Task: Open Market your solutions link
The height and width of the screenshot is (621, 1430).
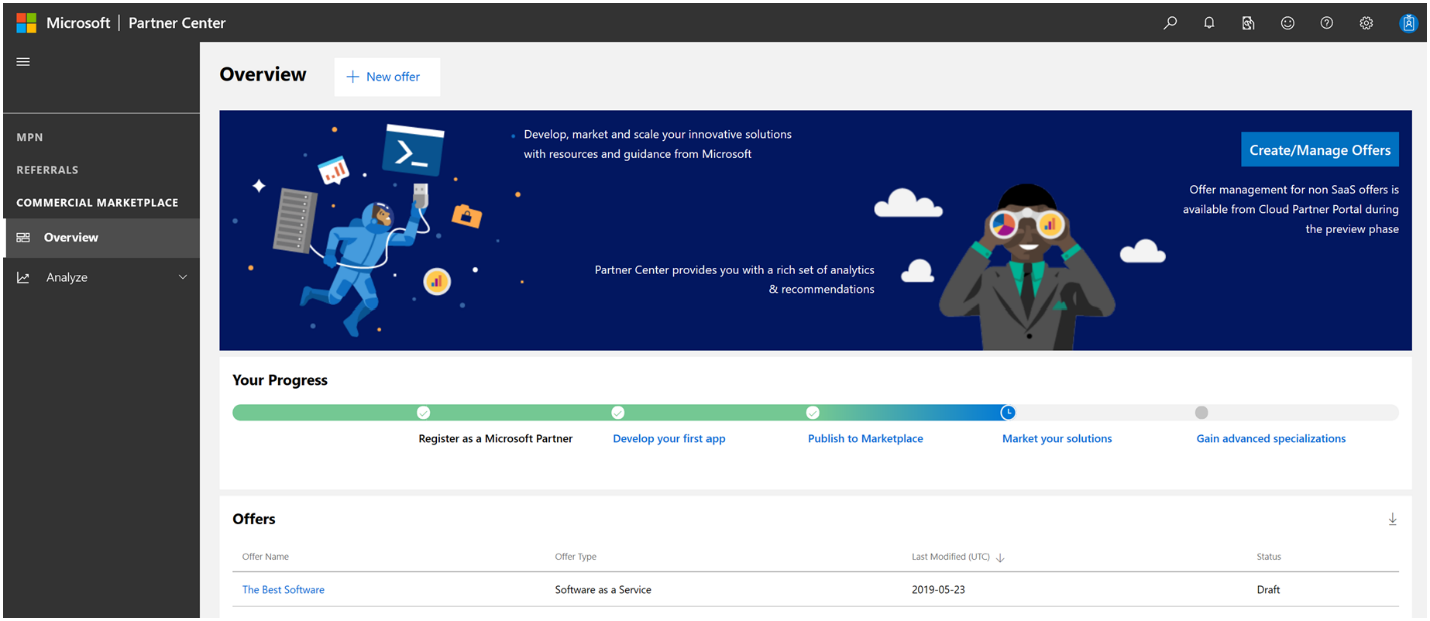Action: click(1057, 439)
